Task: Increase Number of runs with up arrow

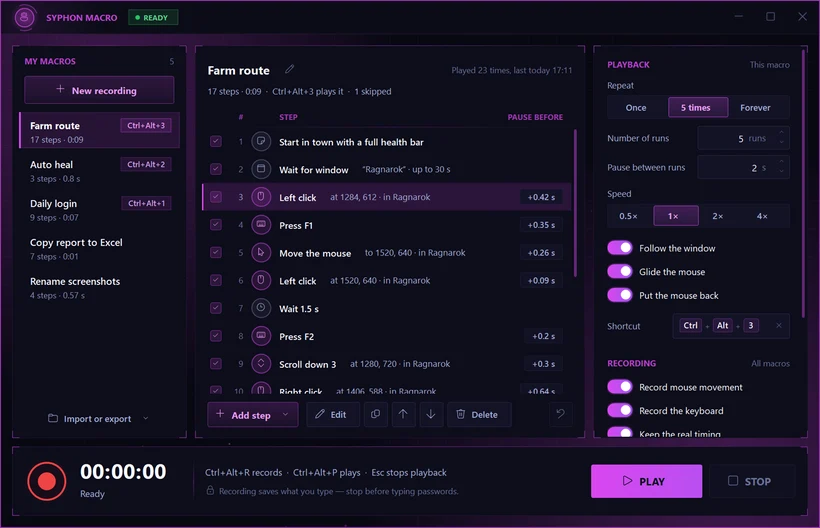Action: [781, 133]
